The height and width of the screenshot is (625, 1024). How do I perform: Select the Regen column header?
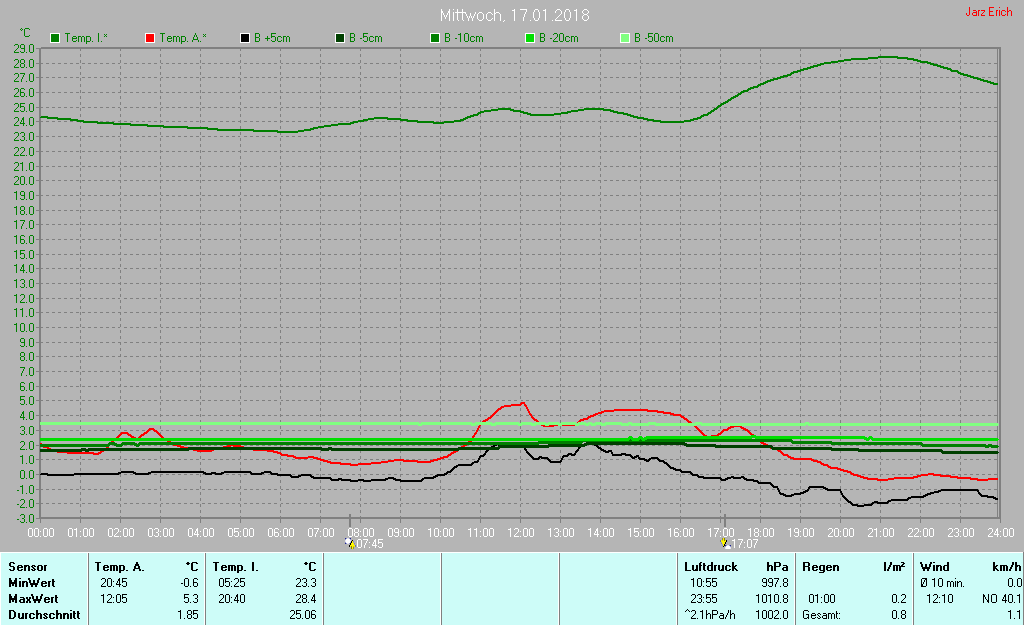pyautogui.click(x=820, y=567)
